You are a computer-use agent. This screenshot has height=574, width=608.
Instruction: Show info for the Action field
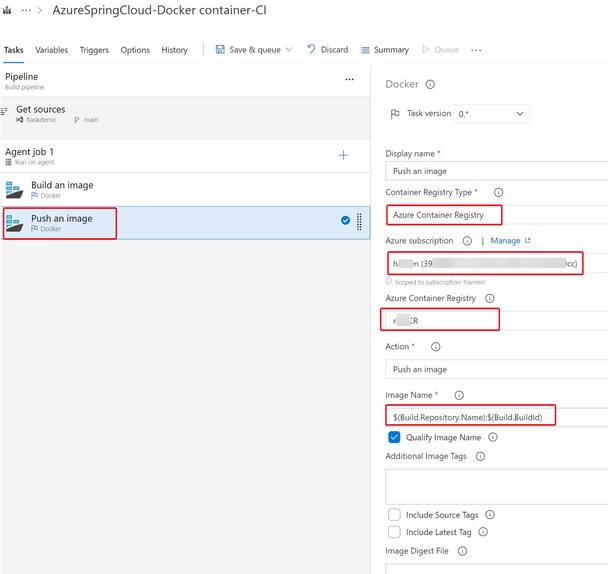[x=435, y=347]
